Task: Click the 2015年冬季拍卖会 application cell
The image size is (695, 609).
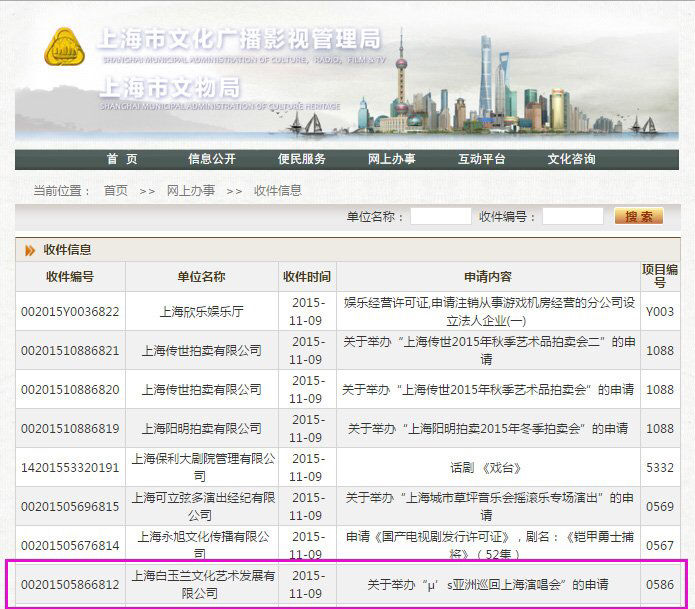Action: (x=488, y=429)
